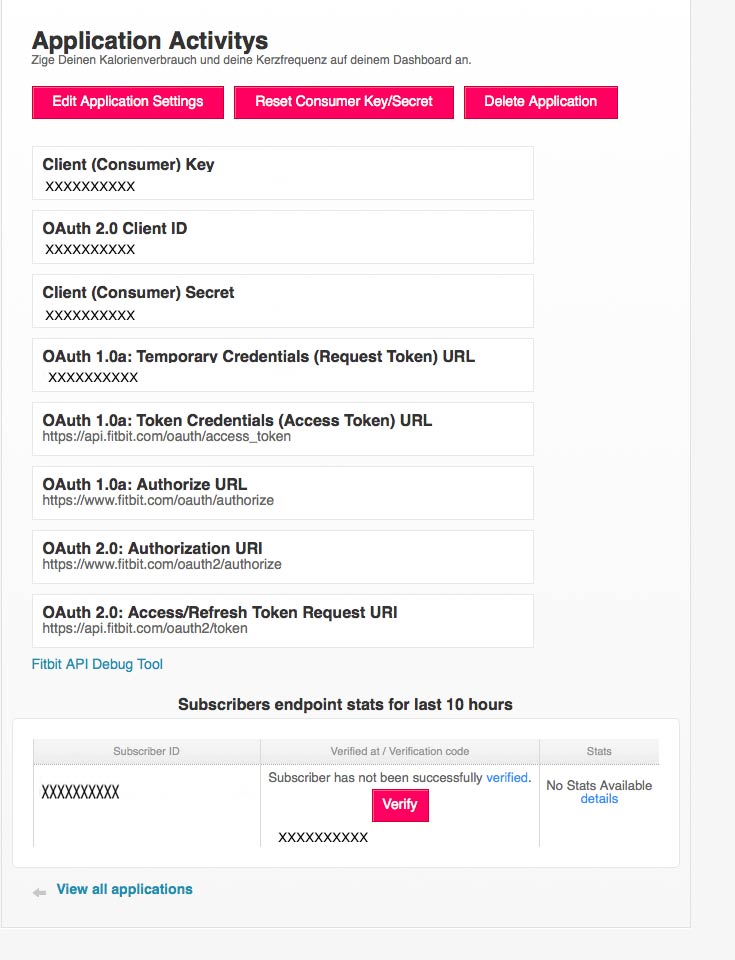Screen dimensions: 735x960
Task: Open the Fitbit API Debug Tool link
Action: click(97, 664)
